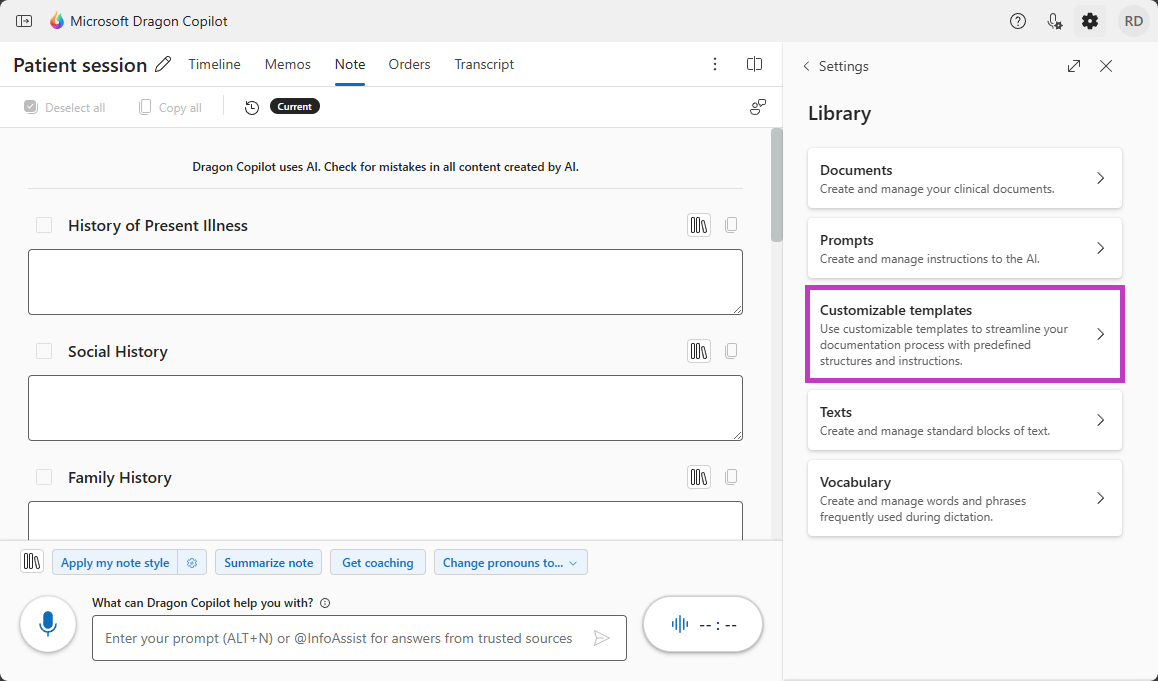Activate dictation with the blue microphone button
The height and width of the screenshot is (681, 1158).
[47, 622]
